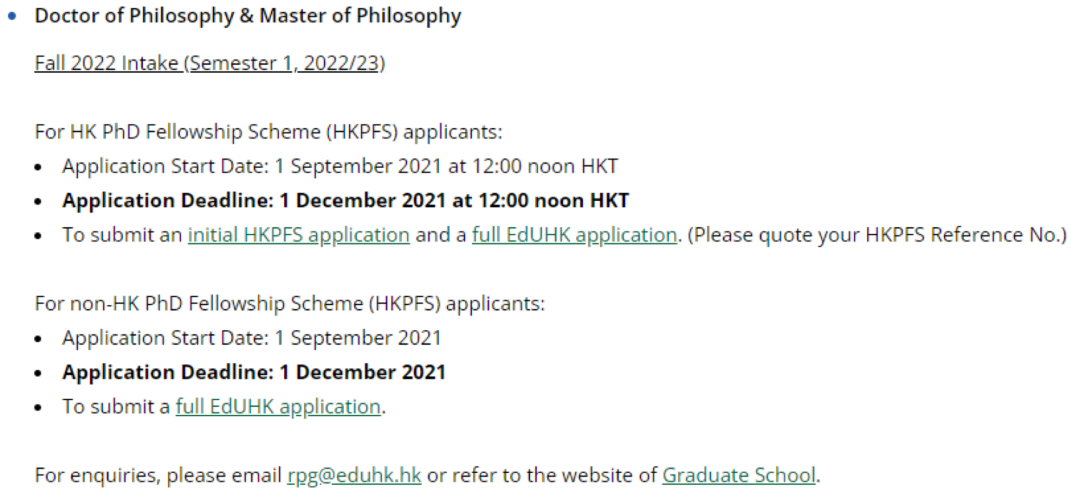The width and height of the screenshot is (1080, 498).
Task: Click bullet before 'To submit a full EdUHK application'
Action: 39,408
